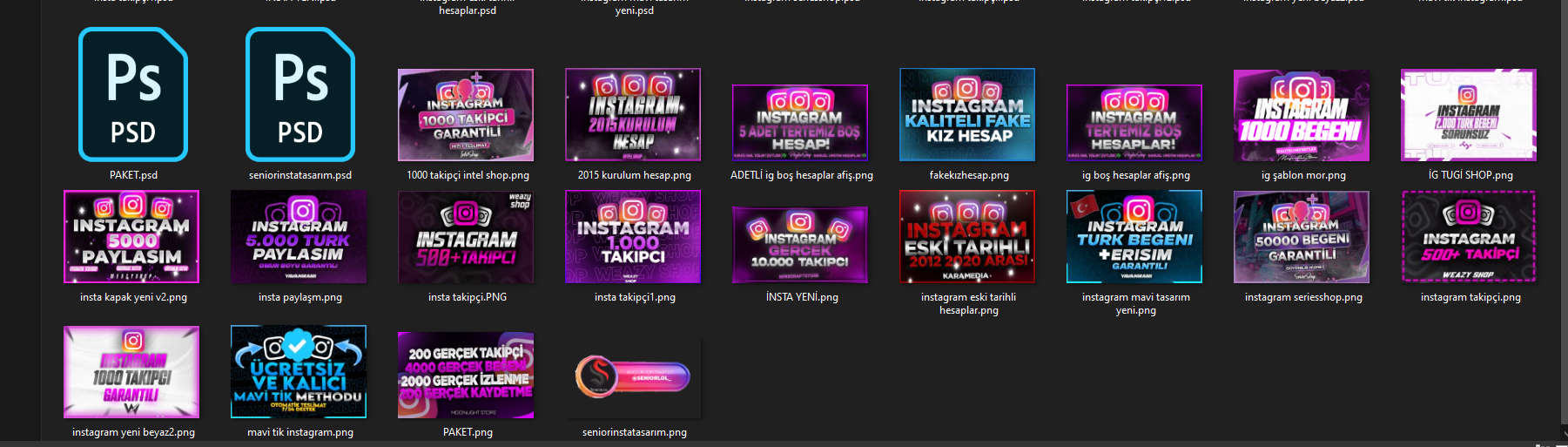Select instagram yeni beyaz2.png thumbnail
This screenshot has height=447, width=1568.
131,372
